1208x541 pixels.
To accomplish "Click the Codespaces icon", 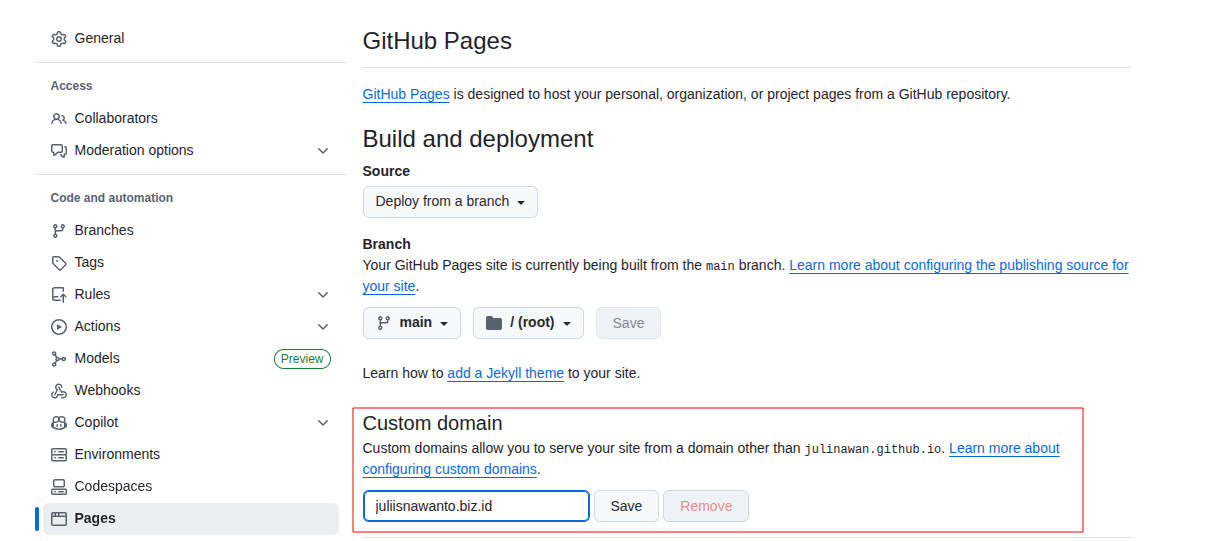I will [58, 486].
